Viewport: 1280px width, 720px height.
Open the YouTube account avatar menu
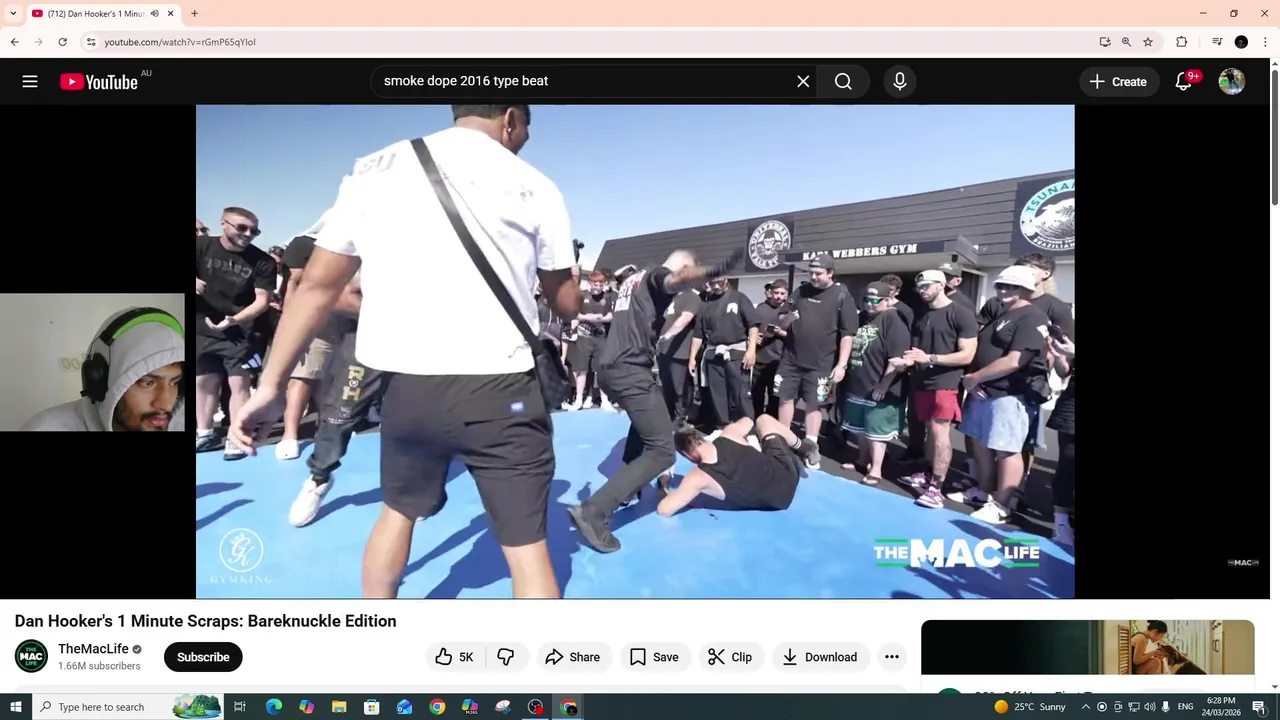point(1232,82)
